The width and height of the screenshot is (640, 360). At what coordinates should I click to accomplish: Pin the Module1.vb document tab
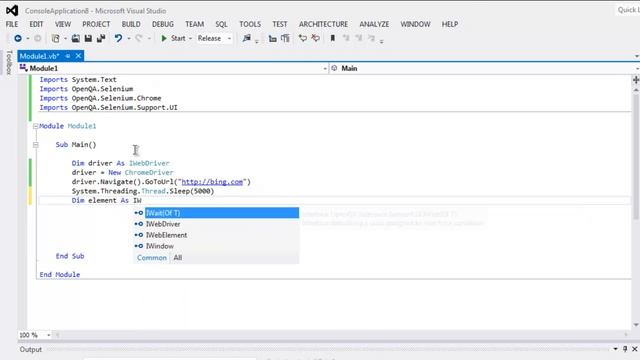pos(68,56)
